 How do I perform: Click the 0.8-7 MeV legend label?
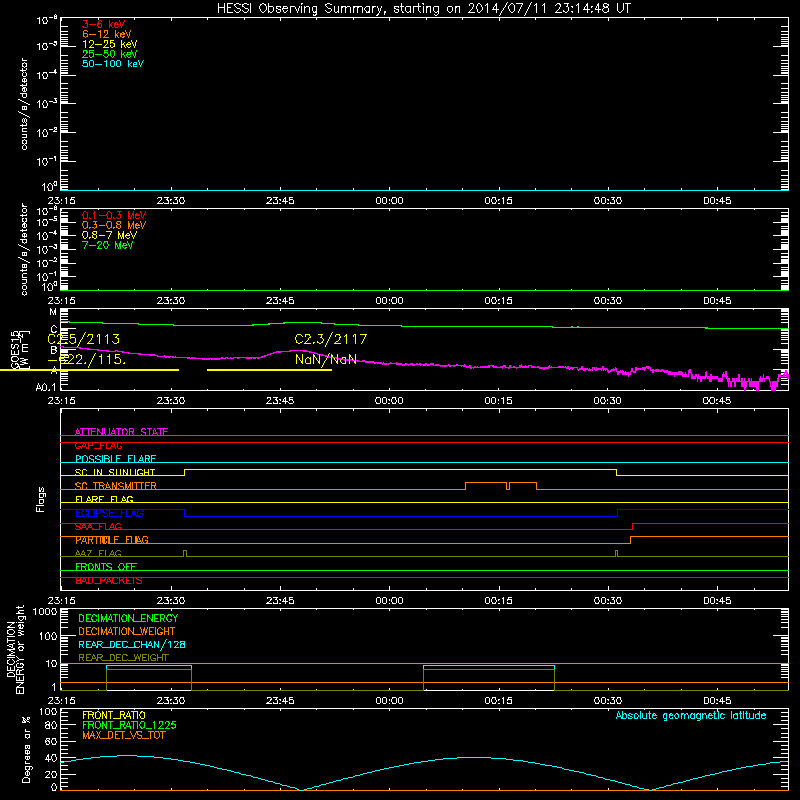109,235
